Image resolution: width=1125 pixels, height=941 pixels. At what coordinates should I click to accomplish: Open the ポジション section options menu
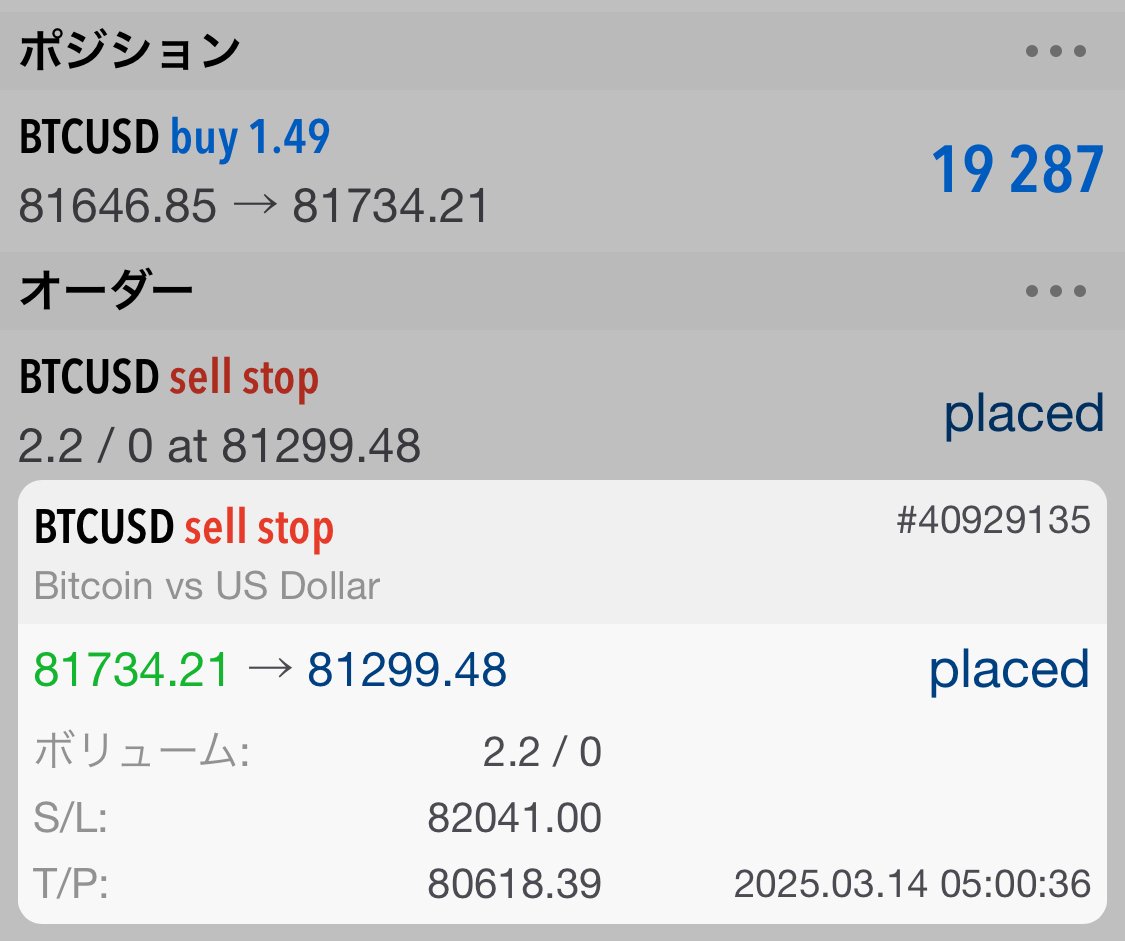click(1053, 50)
